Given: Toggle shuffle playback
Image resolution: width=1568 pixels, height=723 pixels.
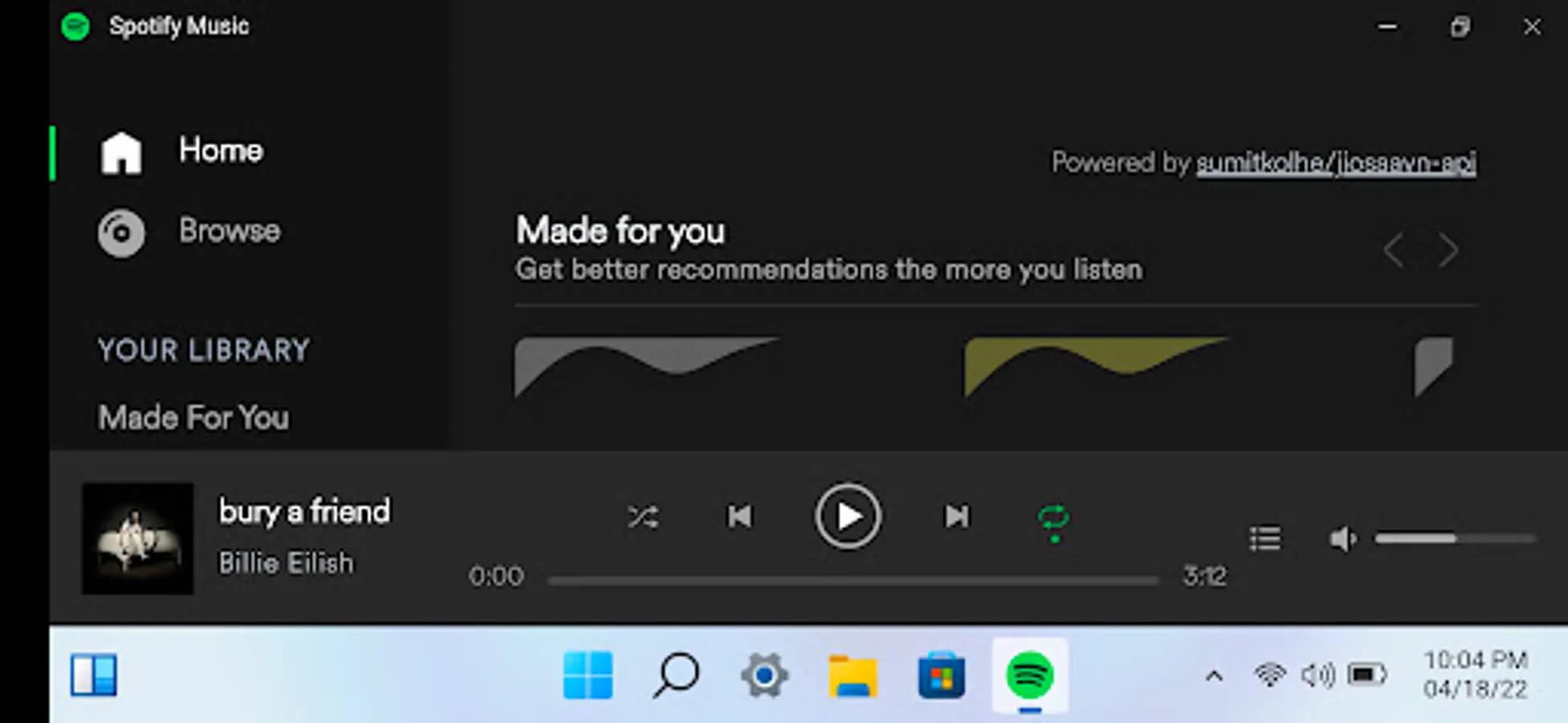Looking at the screenshot, I should pyautogui.click(x=643, y=517).
